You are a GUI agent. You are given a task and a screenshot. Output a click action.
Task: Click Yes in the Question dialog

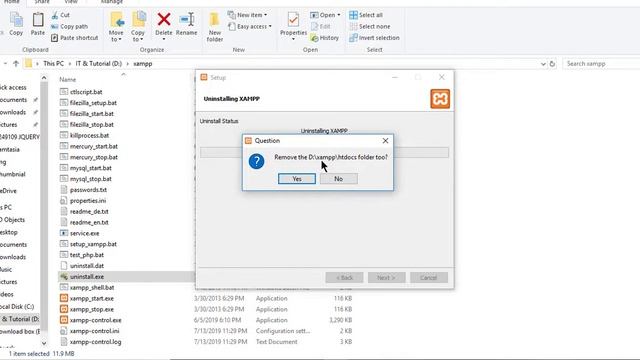297,179
